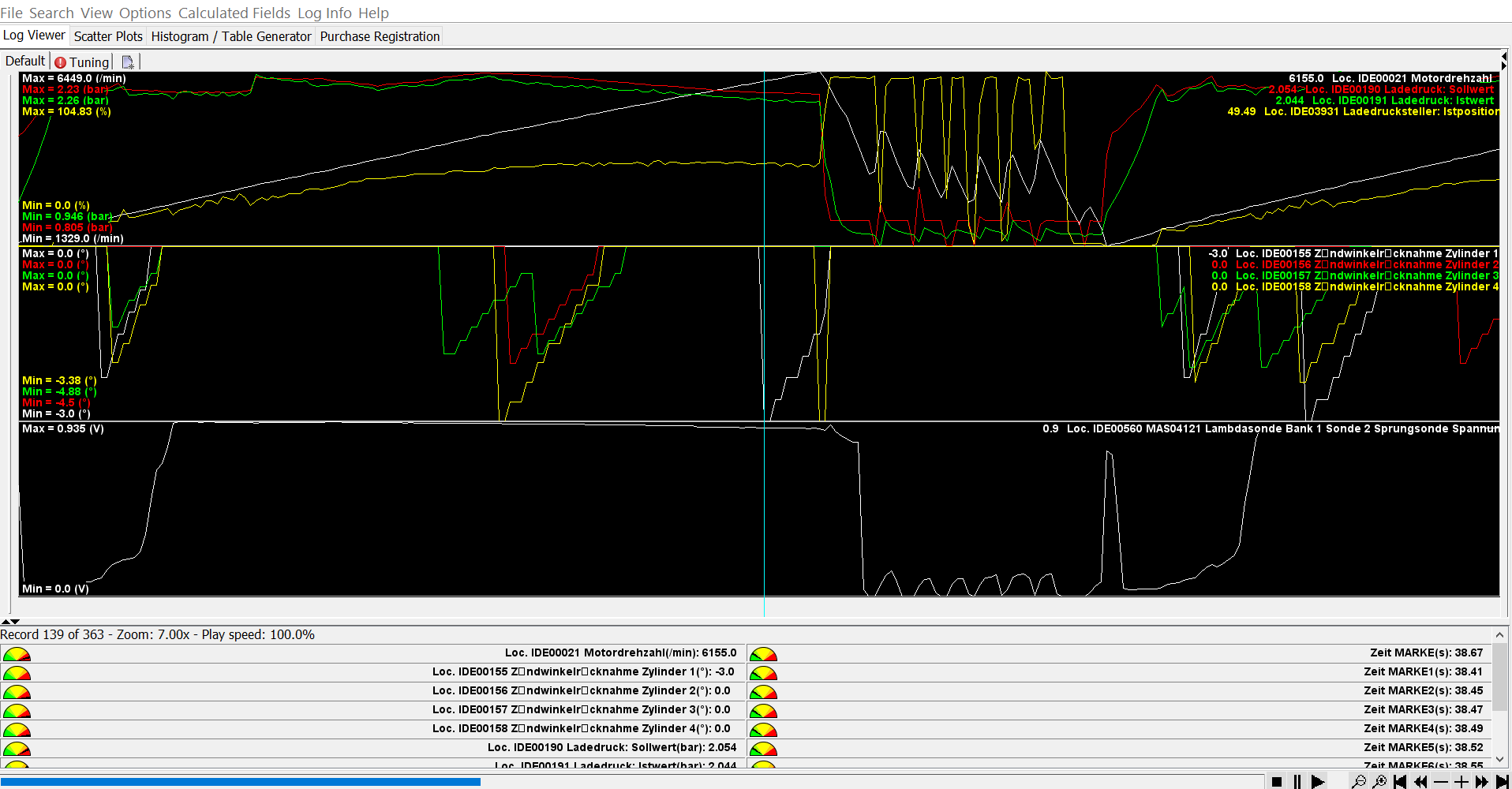Click 'Max = 0.935 (V)' label
Screen dimensions: 1512x789
click(63, 428)
